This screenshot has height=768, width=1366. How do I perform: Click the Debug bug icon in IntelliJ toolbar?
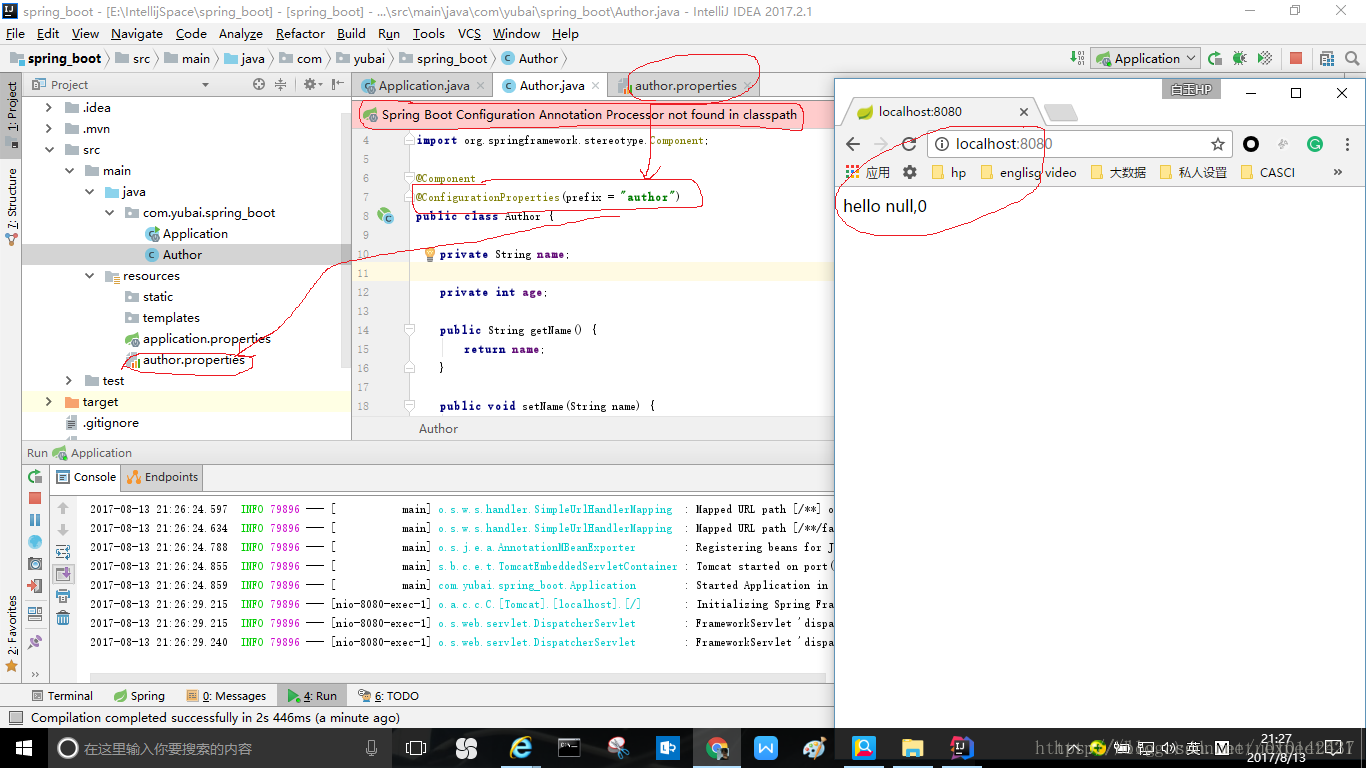[x=1240, y=59]
